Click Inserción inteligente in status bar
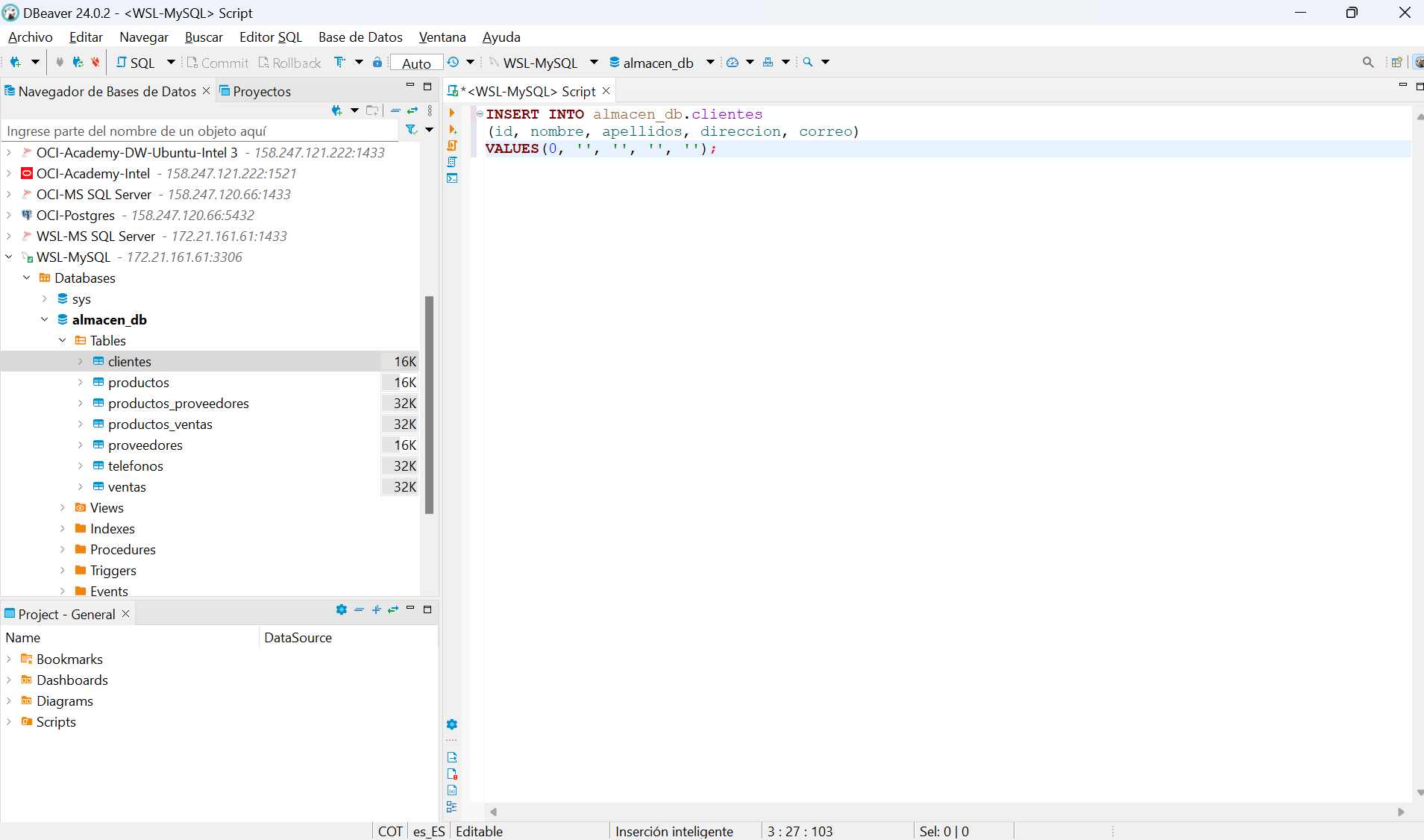Viewport: 1424px width, 840px height. pos(674,831)
